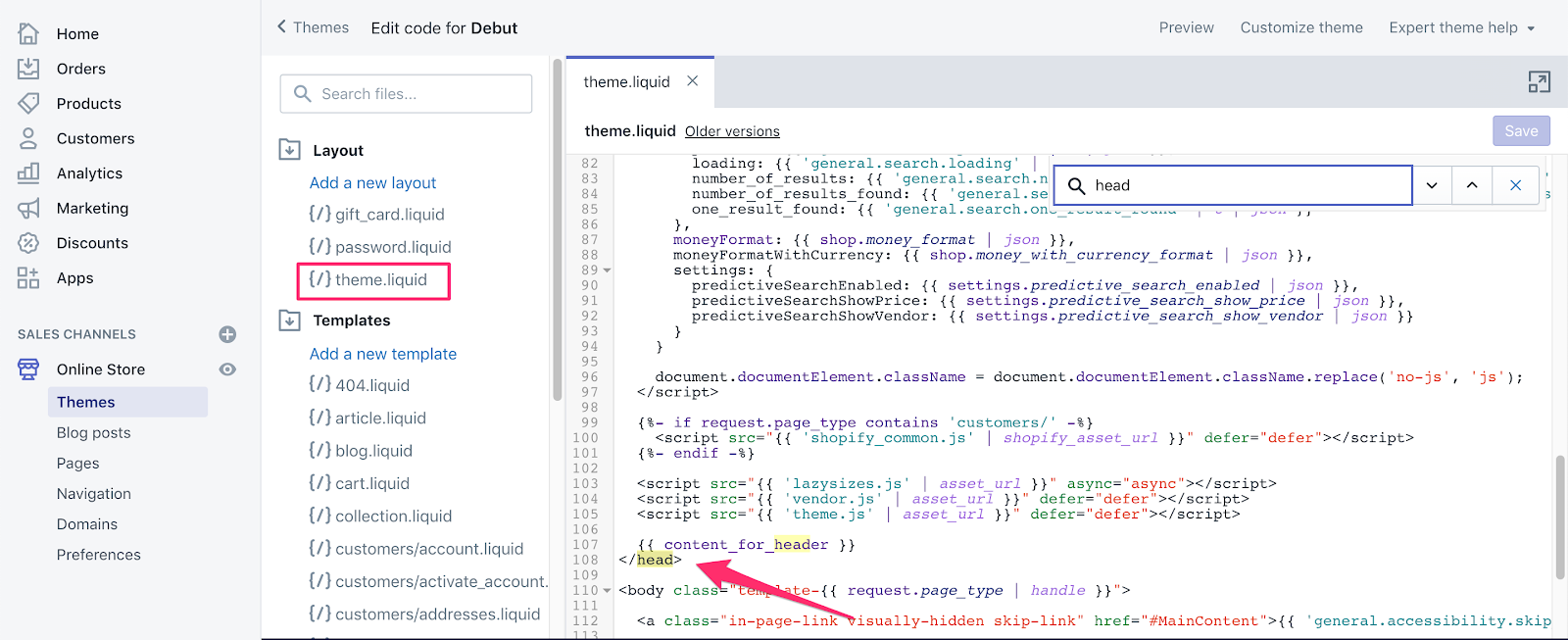Fold code at line 110
Viewport: 1568px width, 640px height.
(x=607, y=591)
